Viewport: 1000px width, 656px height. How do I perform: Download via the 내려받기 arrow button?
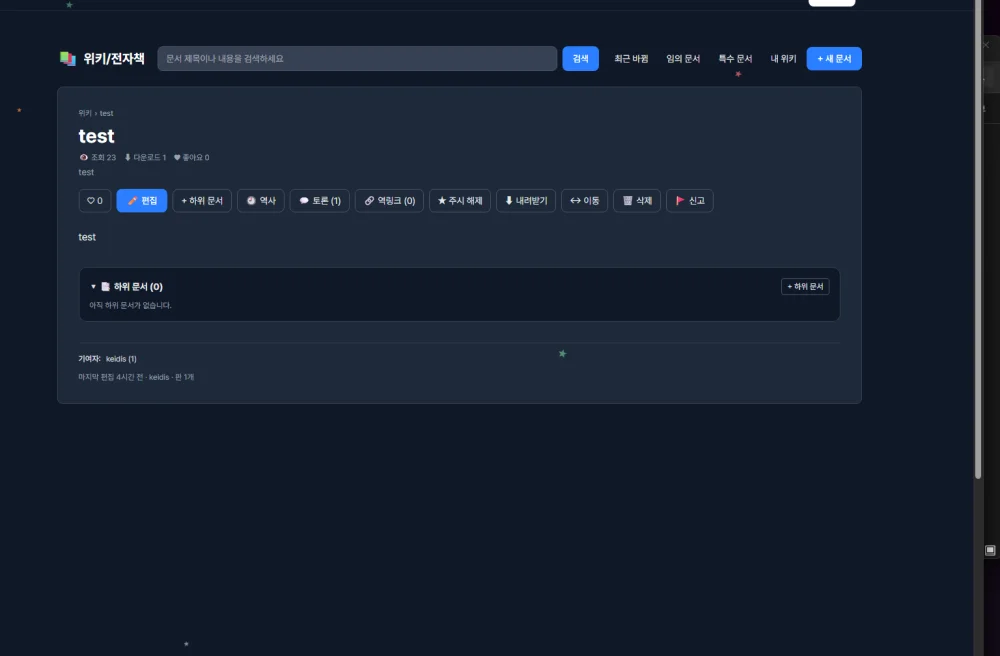(526, 201)
